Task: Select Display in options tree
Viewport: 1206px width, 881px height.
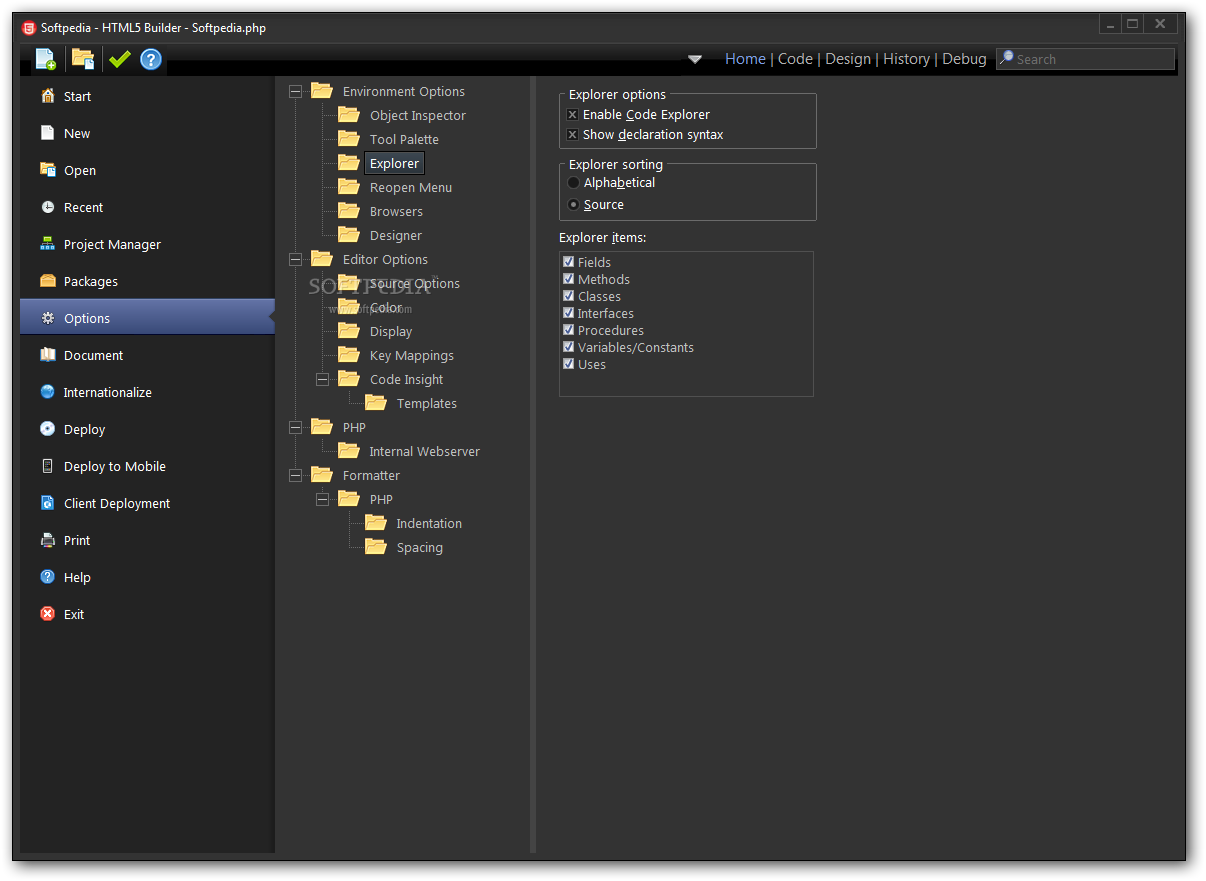Action: (x=391, y=331)
